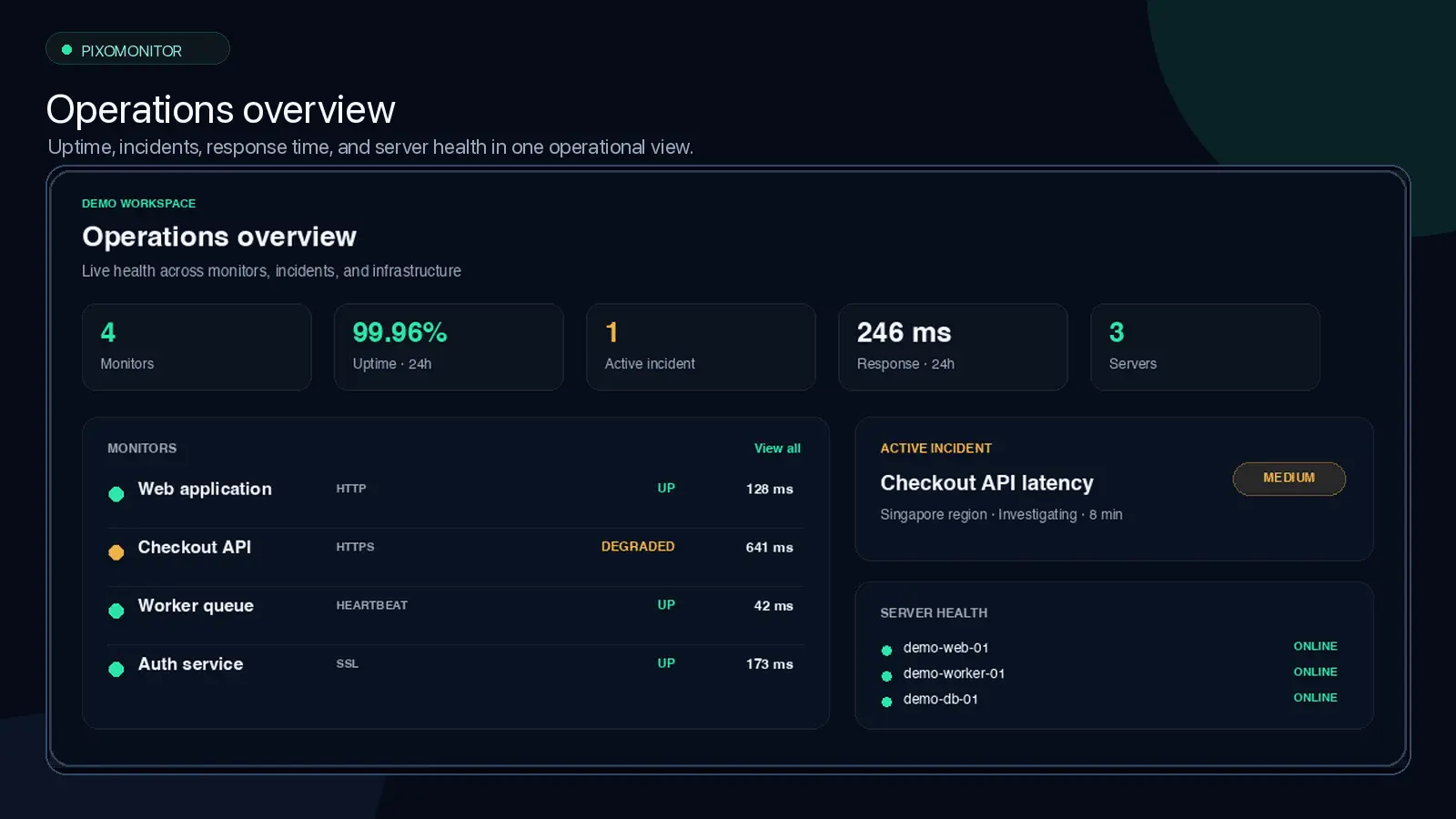
Task: Click the PIXOMONITOR brand pill
Action: pos(137,49)
